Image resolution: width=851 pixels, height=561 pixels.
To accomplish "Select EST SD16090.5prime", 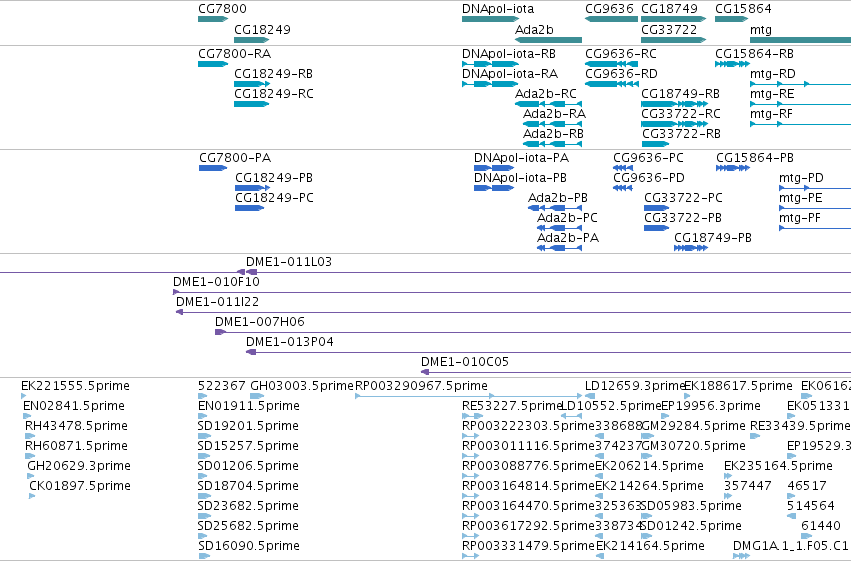I will (x=205, y=557).
